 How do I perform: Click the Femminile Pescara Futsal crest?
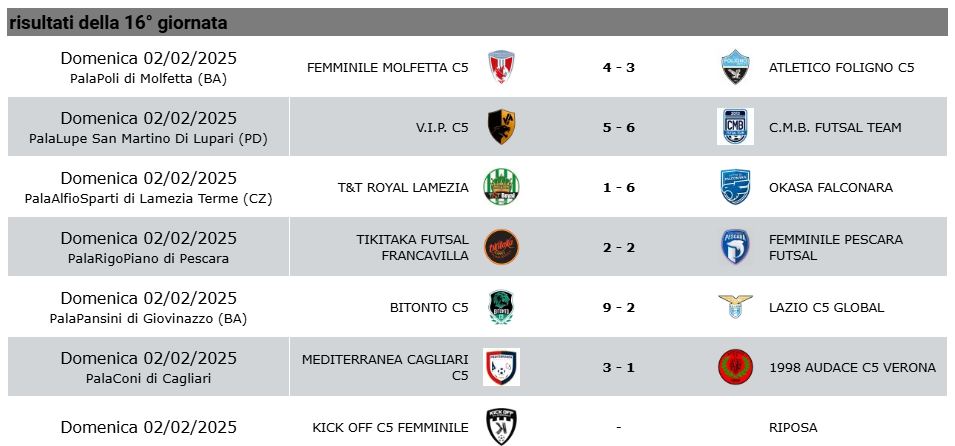point(735,247)
